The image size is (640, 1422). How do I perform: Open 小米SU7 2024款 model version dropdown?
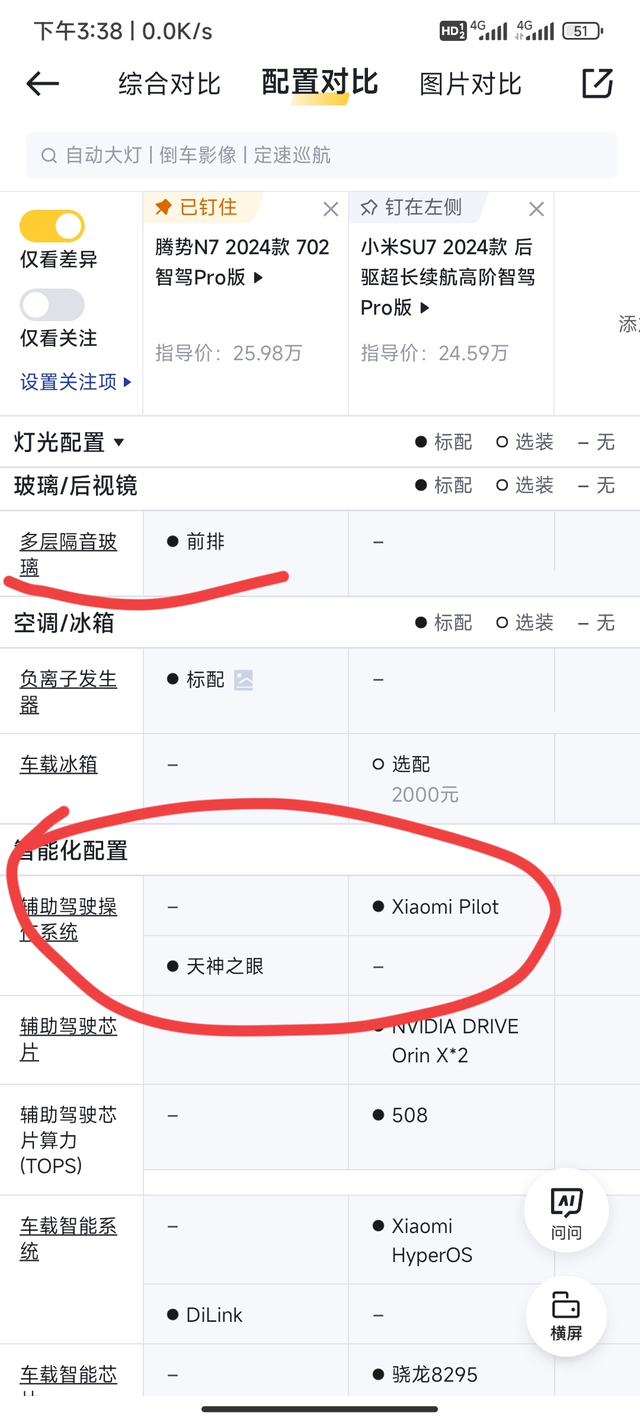(x=424, y=308)
